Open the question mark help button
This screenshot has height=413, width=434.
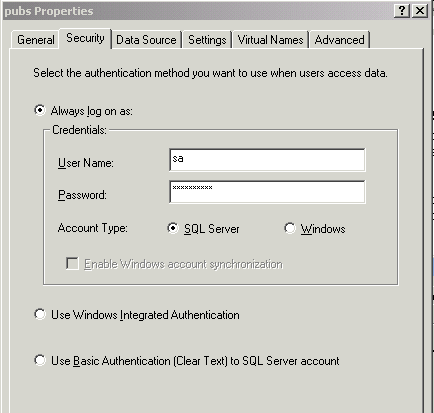click(402, 11)
